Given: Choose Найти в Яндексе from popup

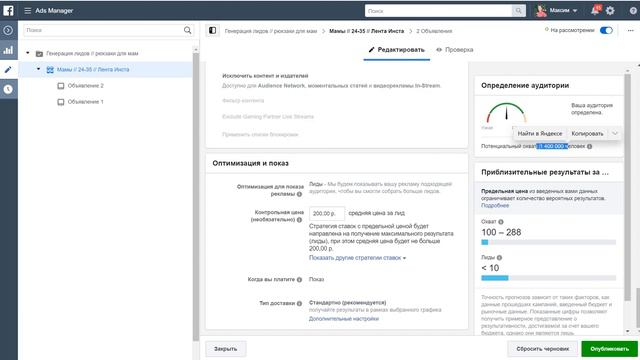Looking at the screenshot, I should pyautogui.click(x=540, y=133).
